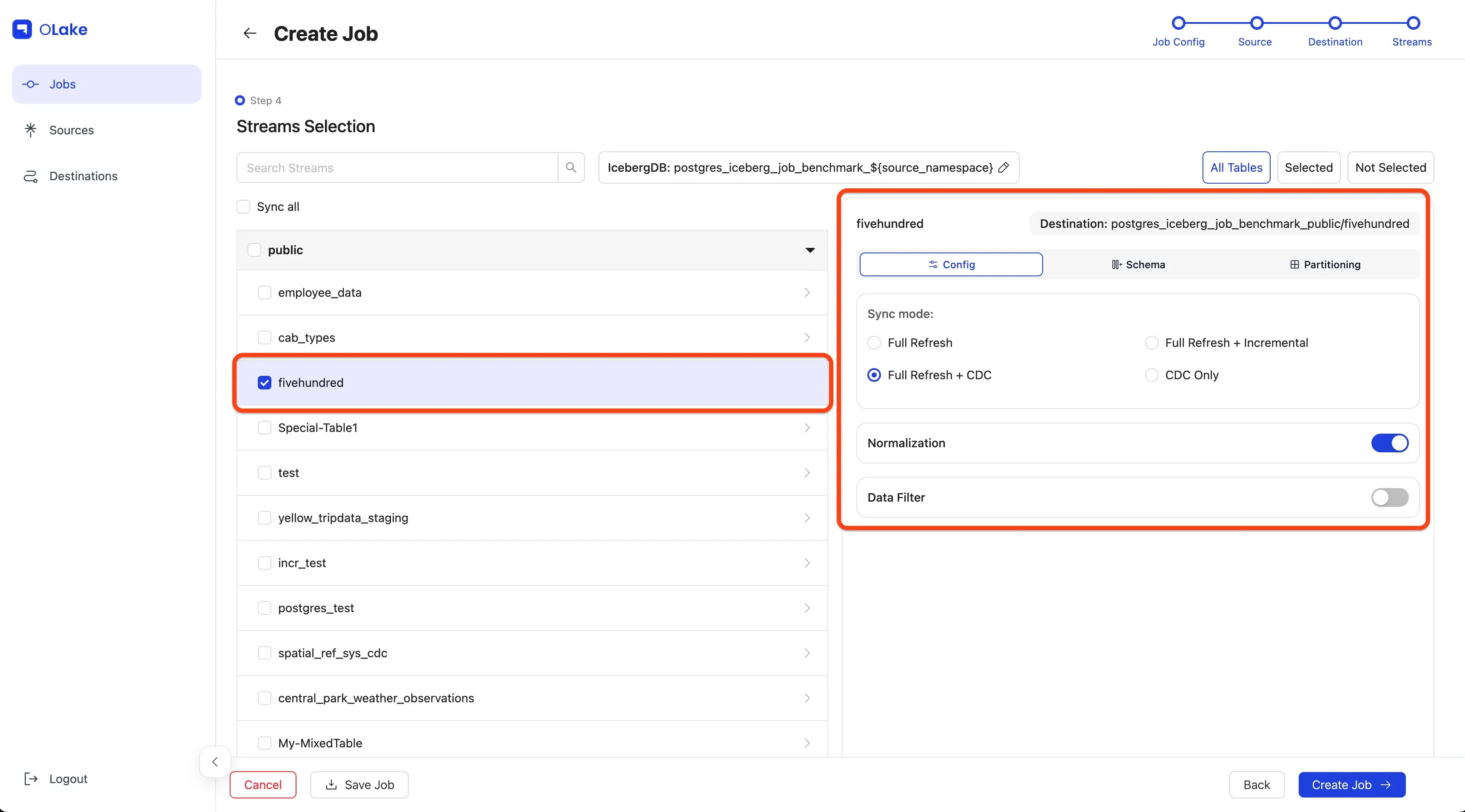Click the Search Streams input field
The image size is (1465, 812).
point(397,168)
